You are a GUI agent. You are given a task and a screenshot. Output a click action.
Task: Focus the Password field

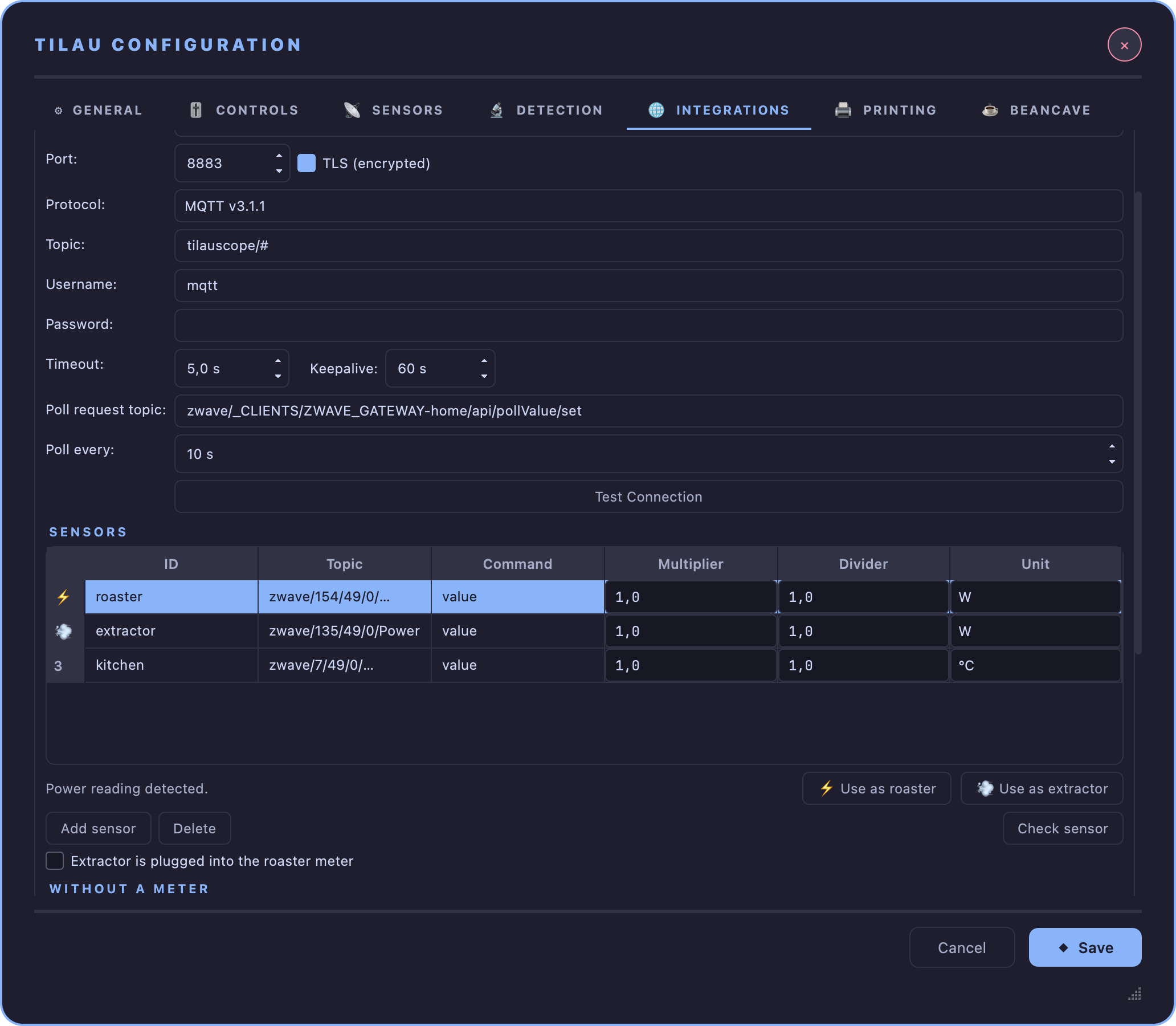[648, 325]
